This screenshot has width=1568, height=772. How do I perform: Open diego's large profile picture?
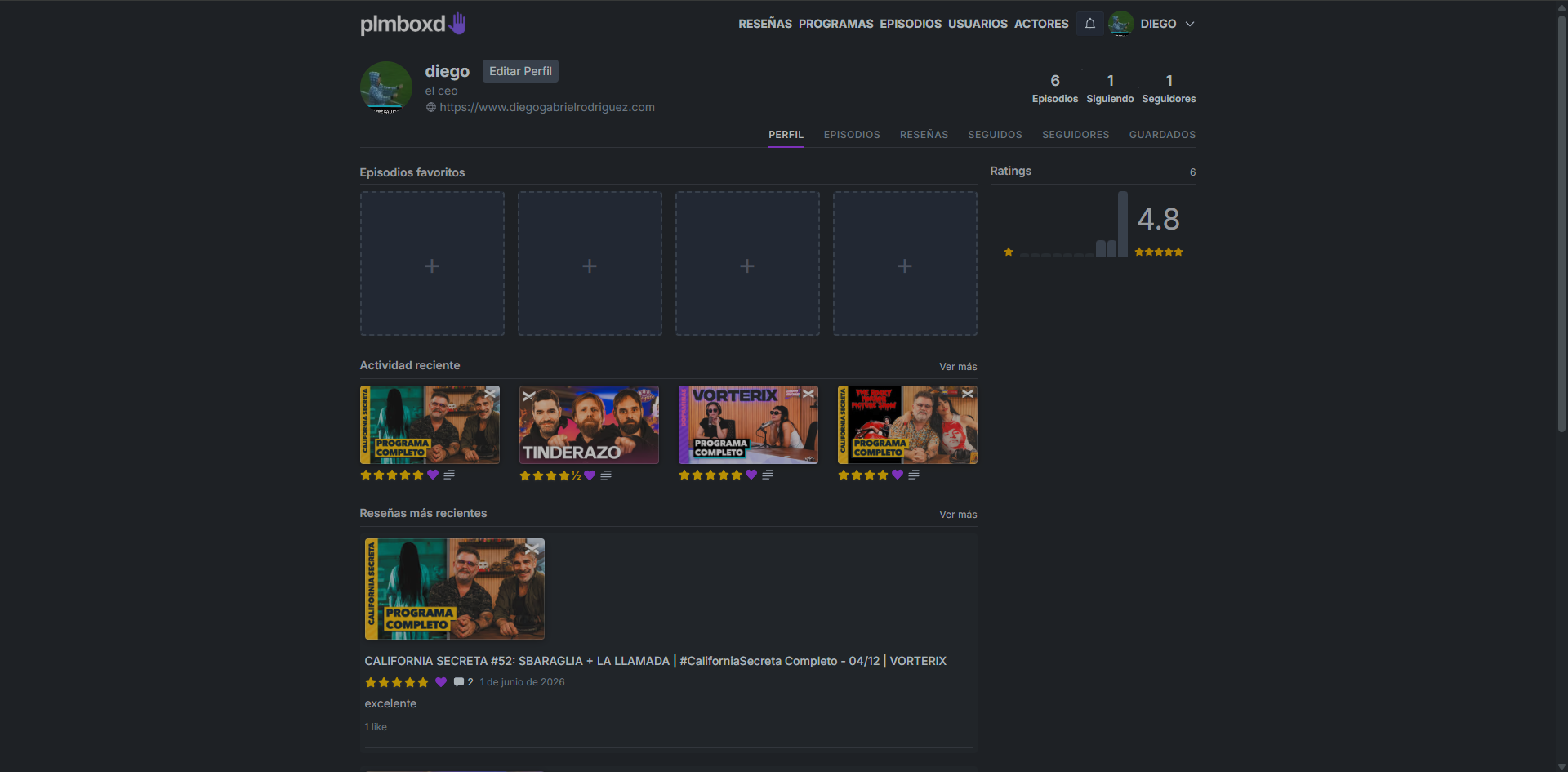[x=386, y=87]
